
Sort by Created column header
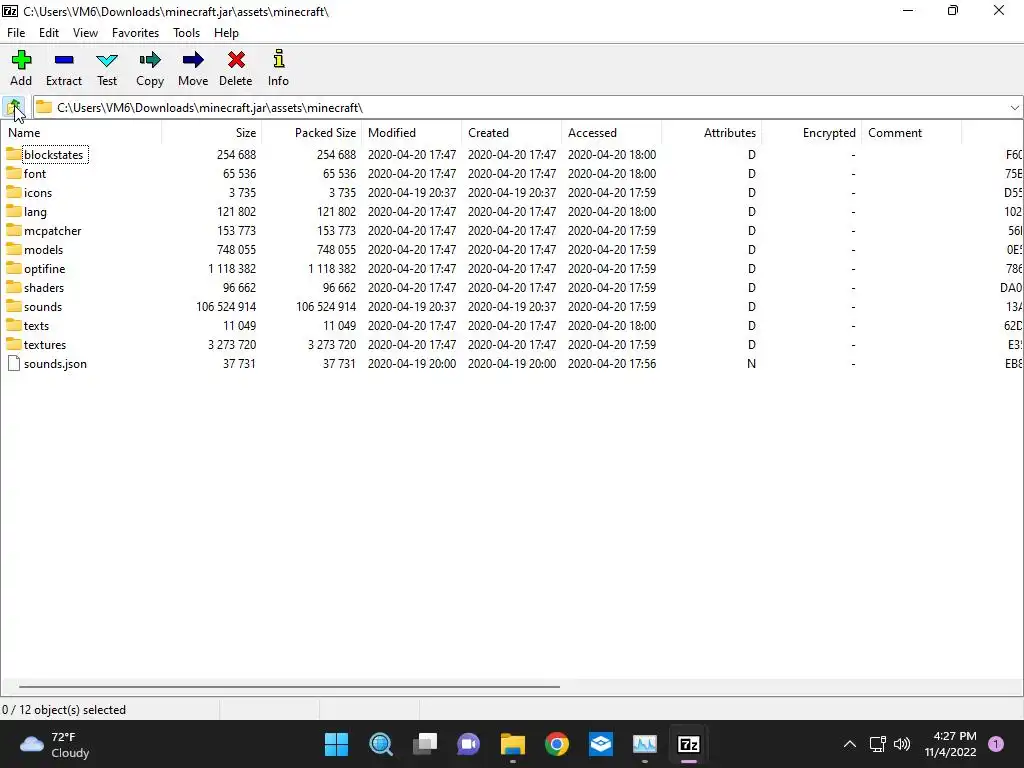(511, 133)
